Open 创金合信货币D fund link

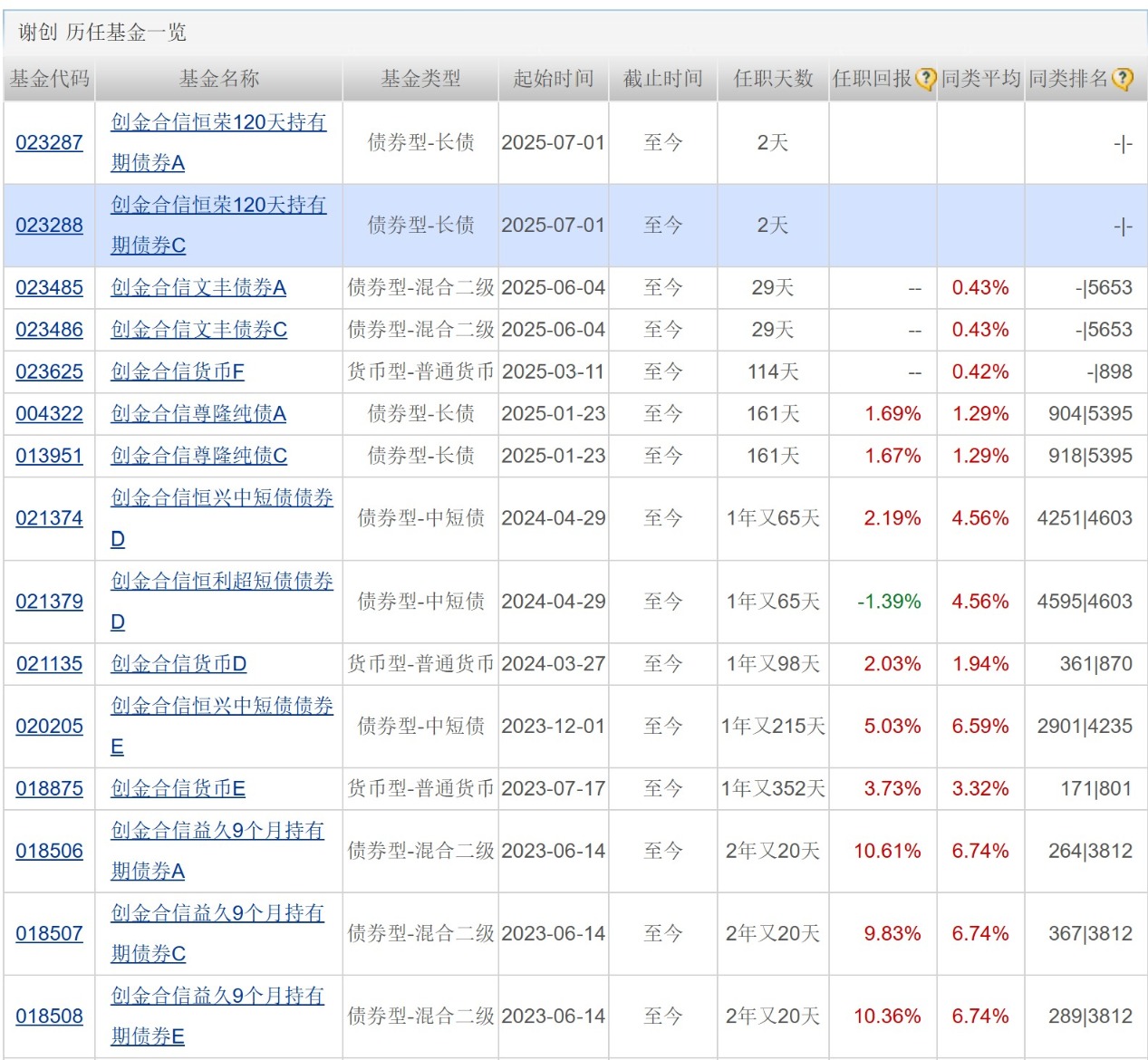(x=178, y=664)
